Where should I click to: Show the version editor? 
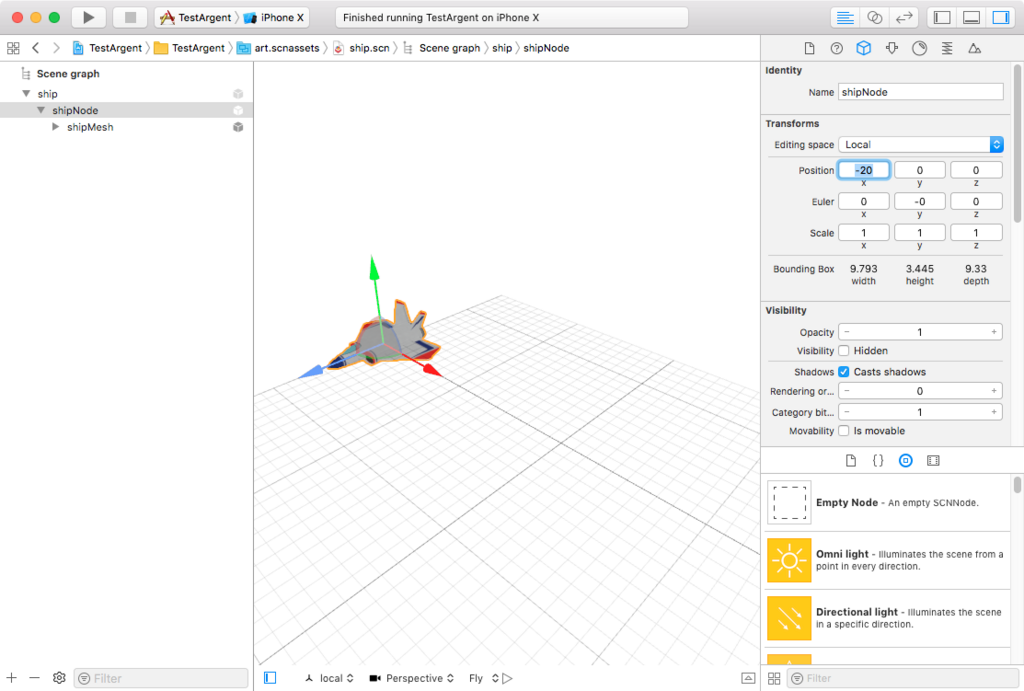pos(904,18)
